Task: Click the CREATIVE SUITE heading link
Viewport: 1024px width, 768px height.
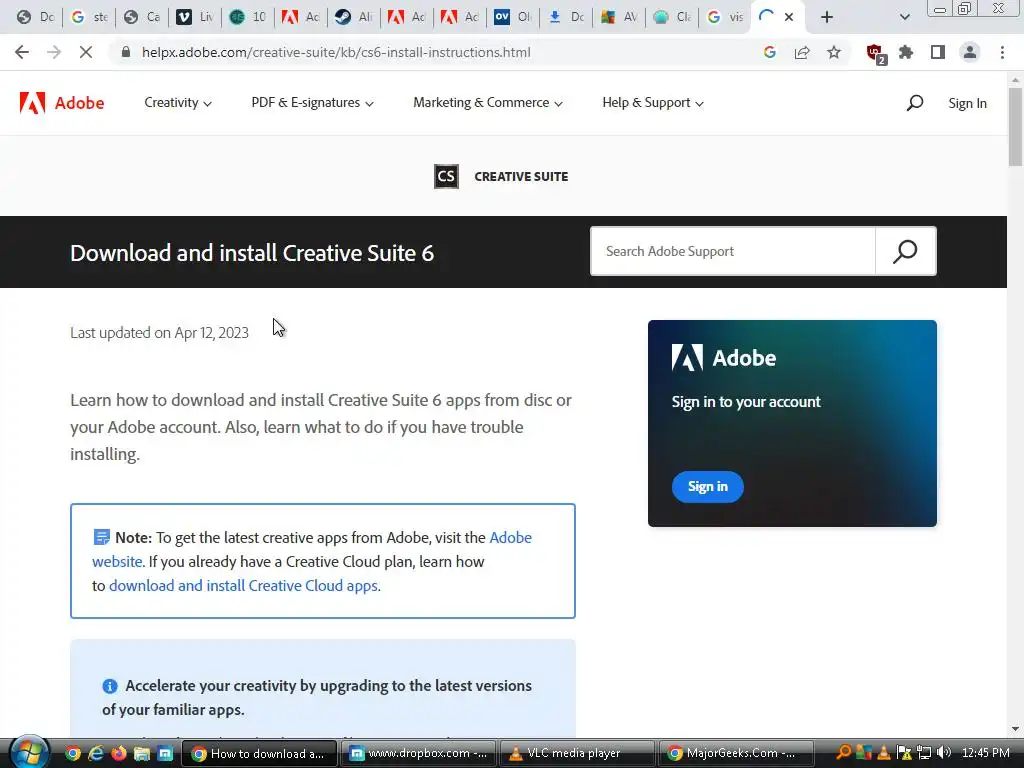Action: [521, 177]
